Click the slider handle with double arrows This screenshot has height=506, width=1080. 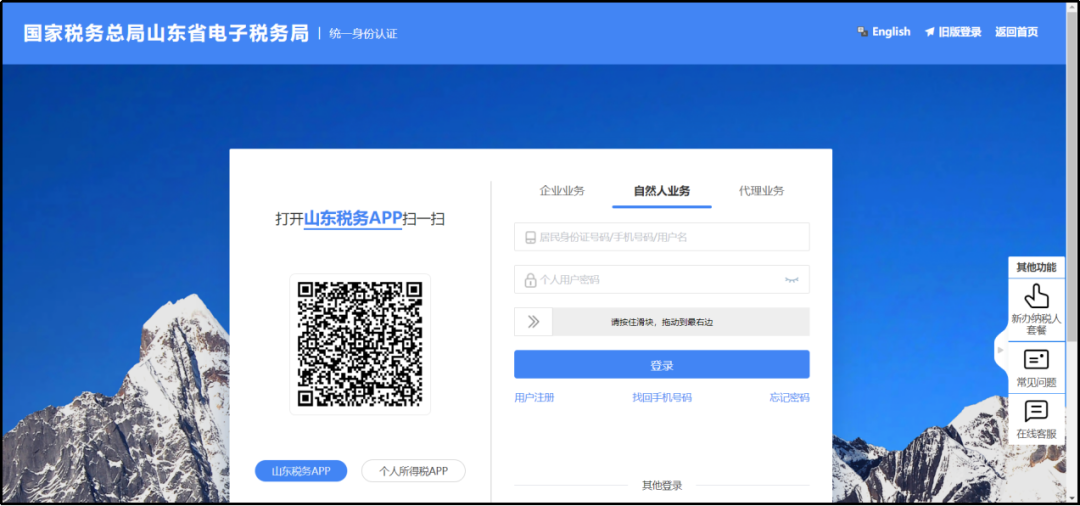point(533,321)
